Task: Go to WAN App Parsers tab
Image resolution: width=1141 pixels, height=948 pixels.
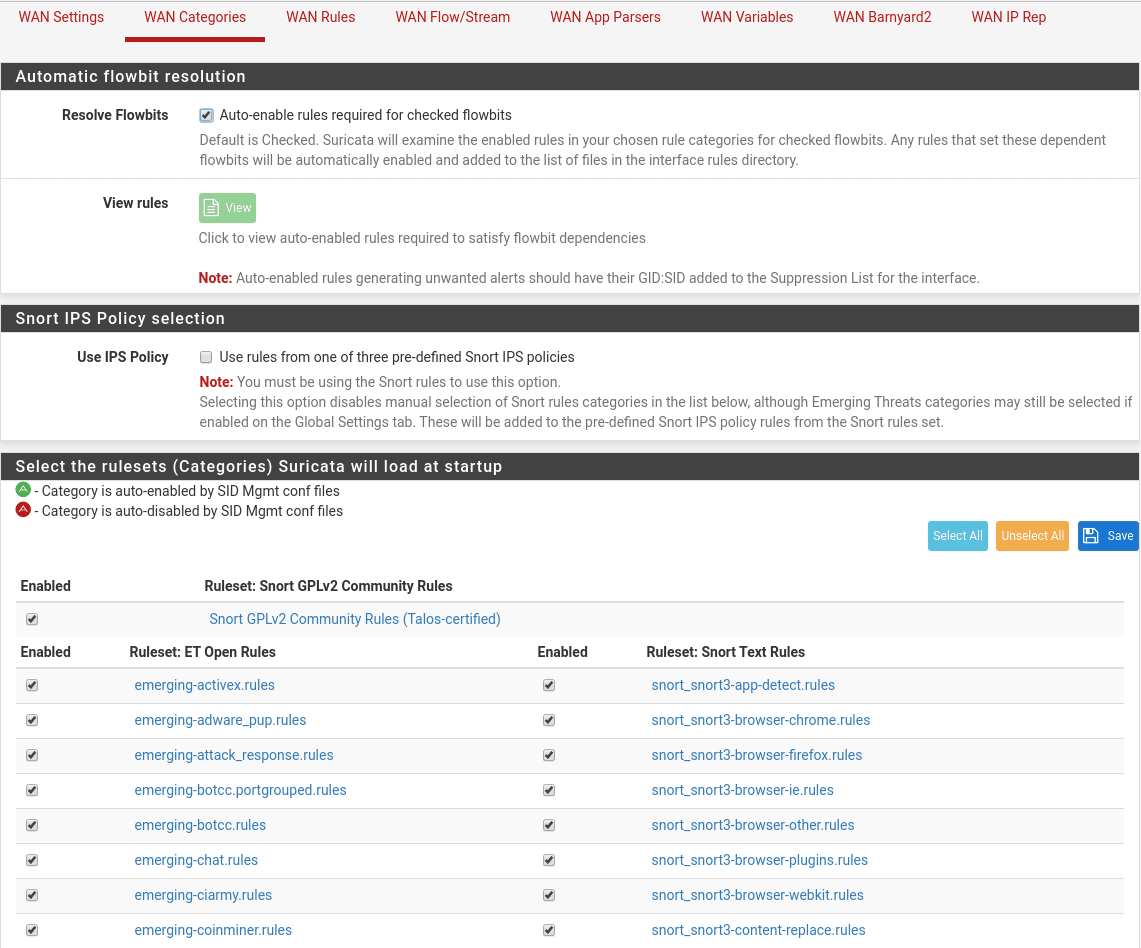Action: (x=605, y=17)
